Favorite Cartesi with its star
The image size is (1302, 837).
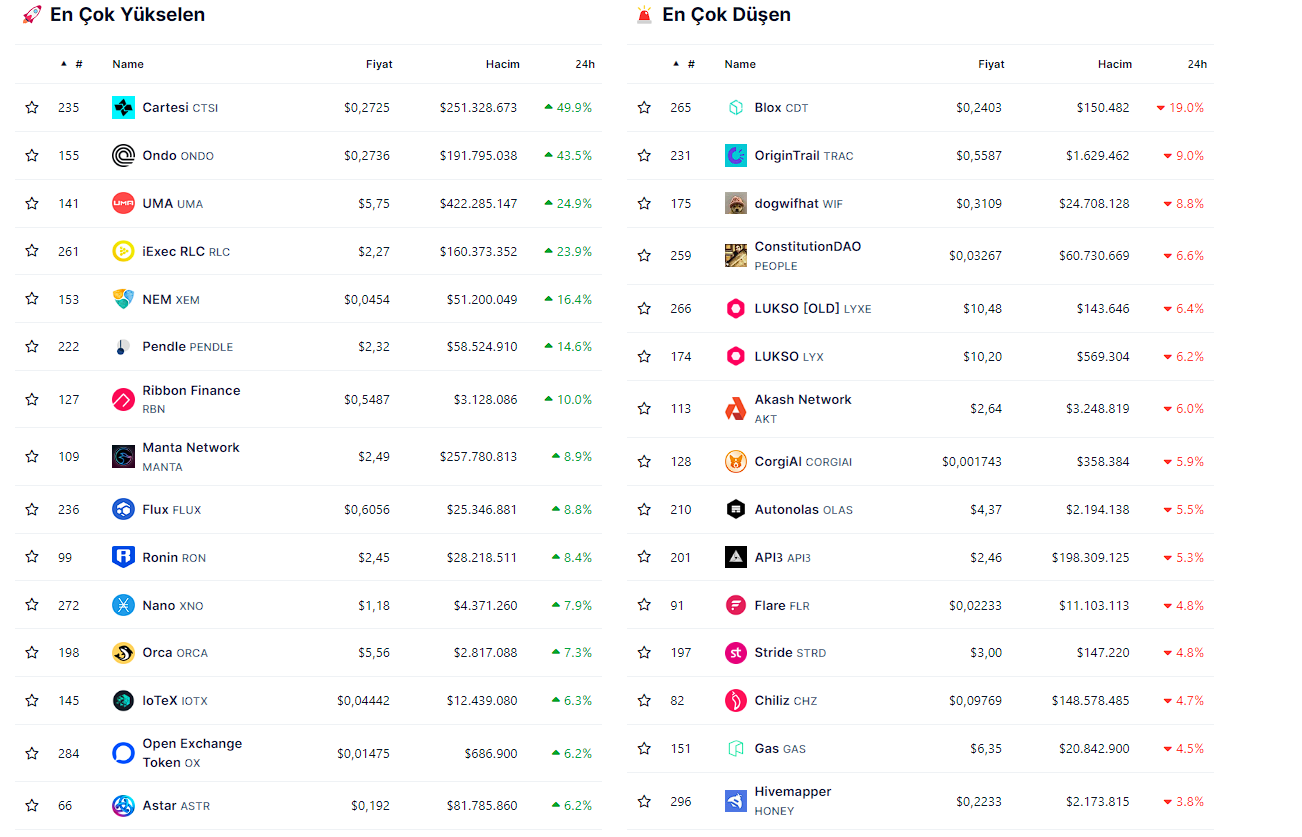tap(32, 108)
